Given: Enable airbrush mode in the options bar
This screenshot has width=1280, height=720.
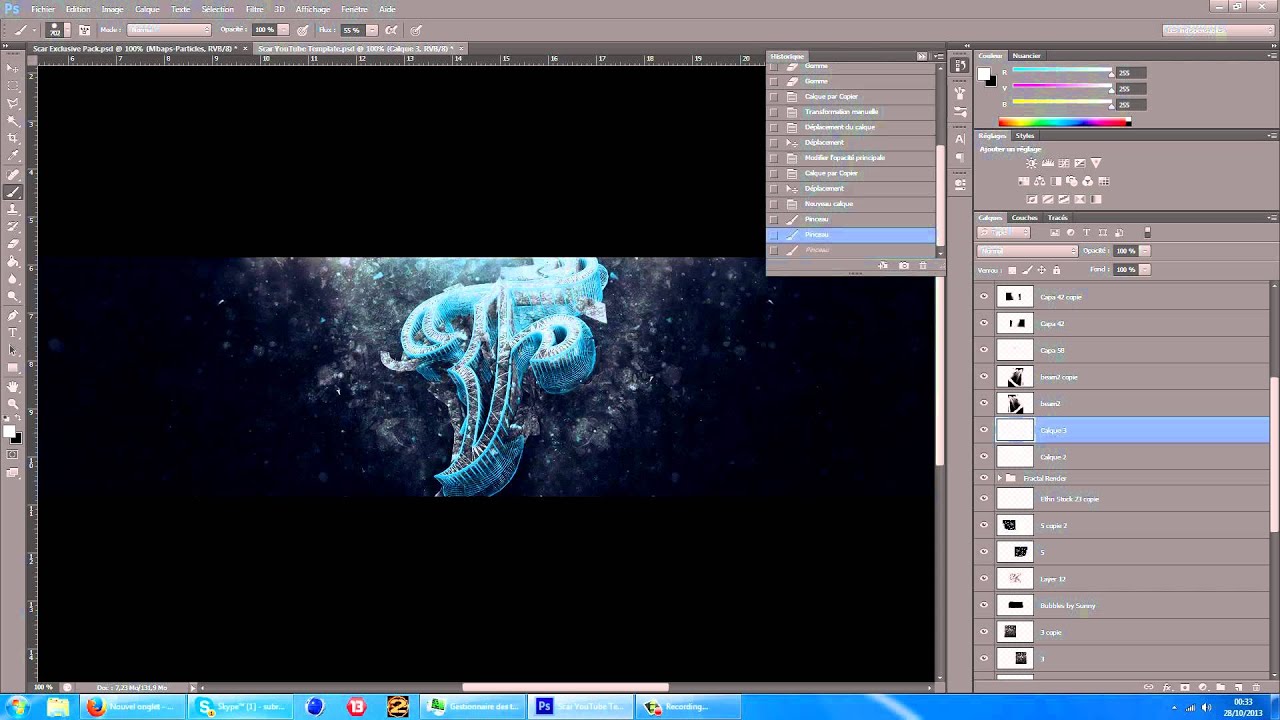Looking at the screenshot, I should click(391, 30).
